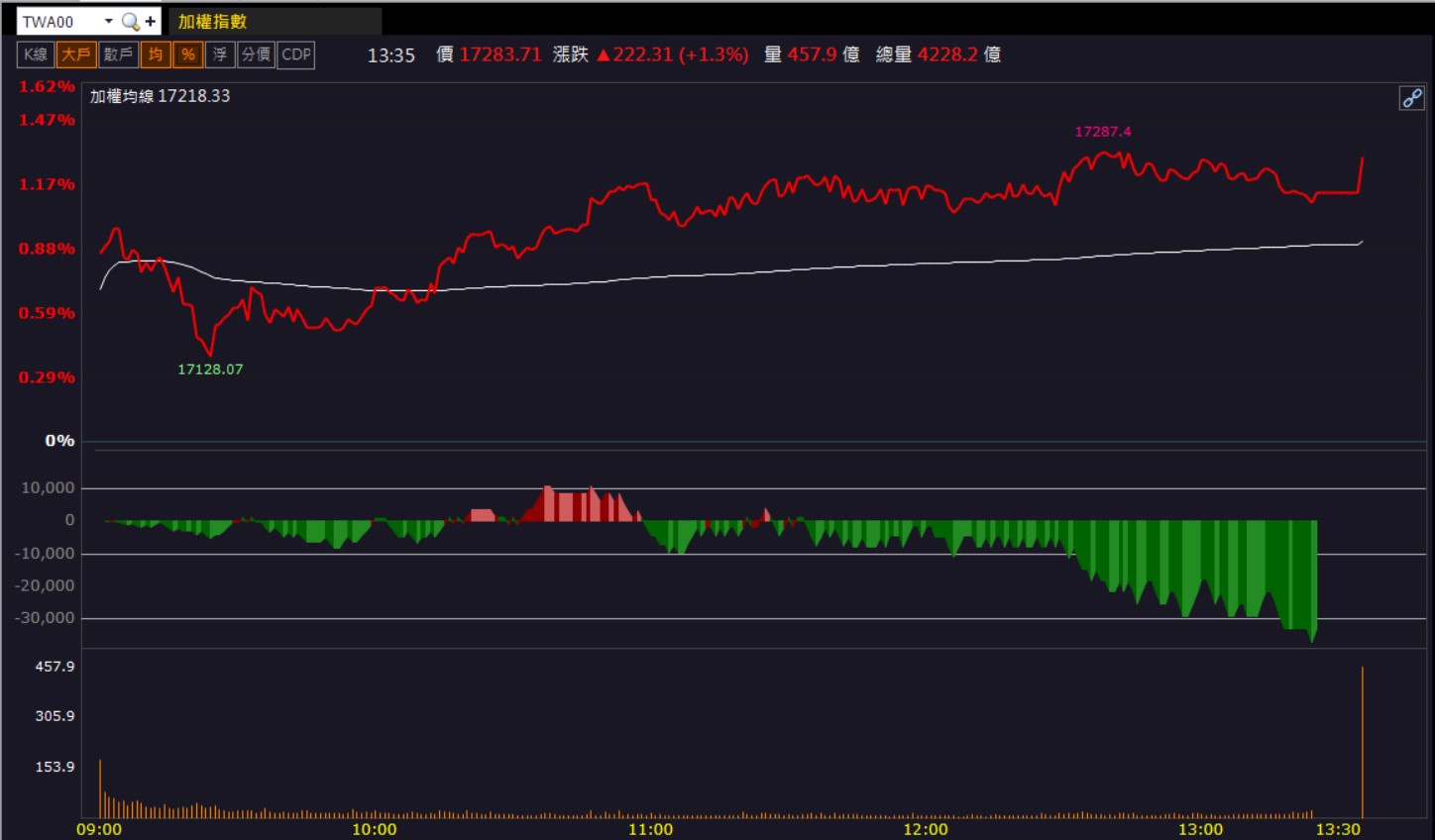The width and height of the screenshot is (1435, 840).
Task: Toggle the 散戶 indicator
Action: [x=118, y=54]
